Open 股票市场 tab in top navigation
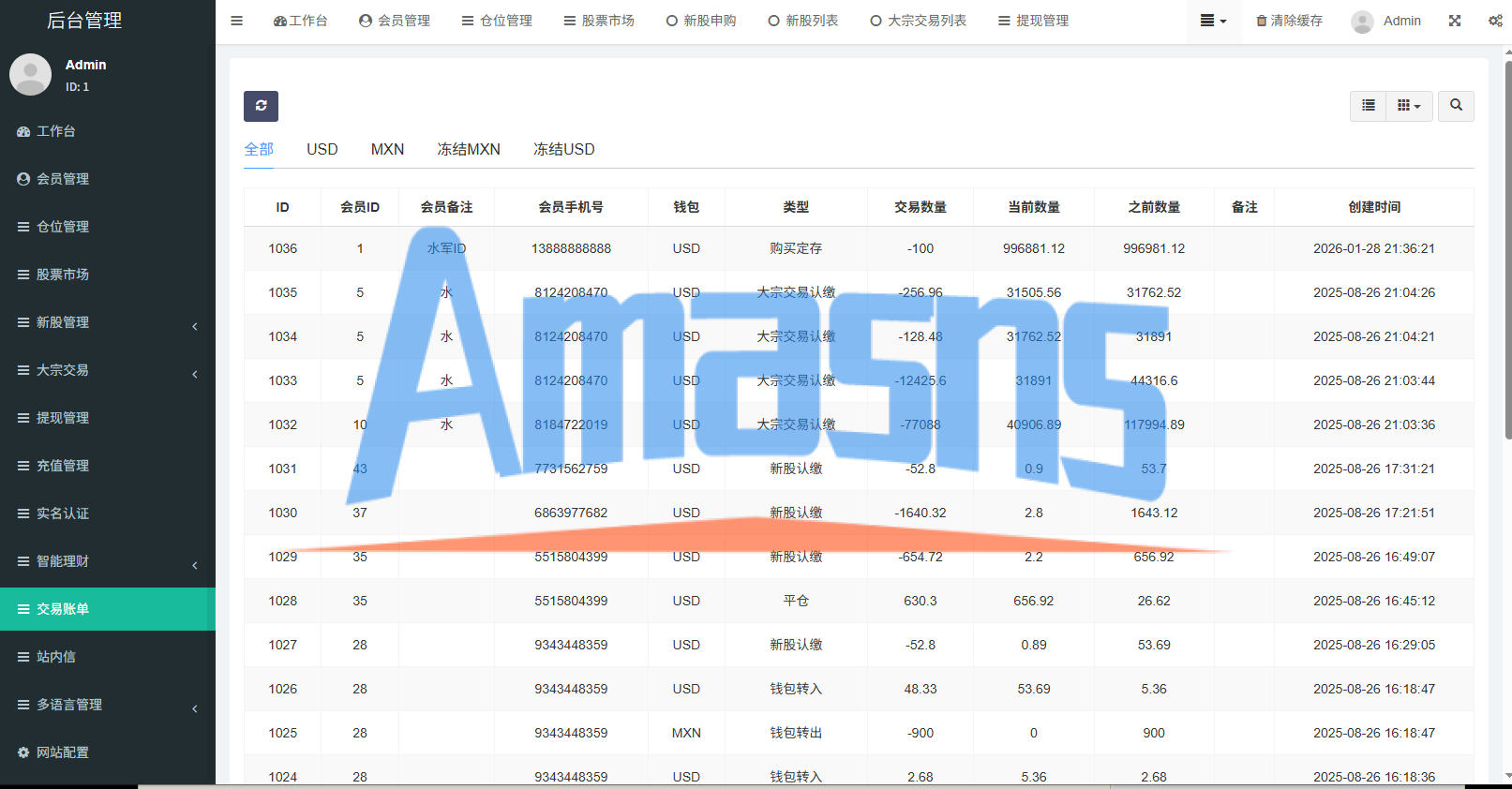 pos(599,21)
